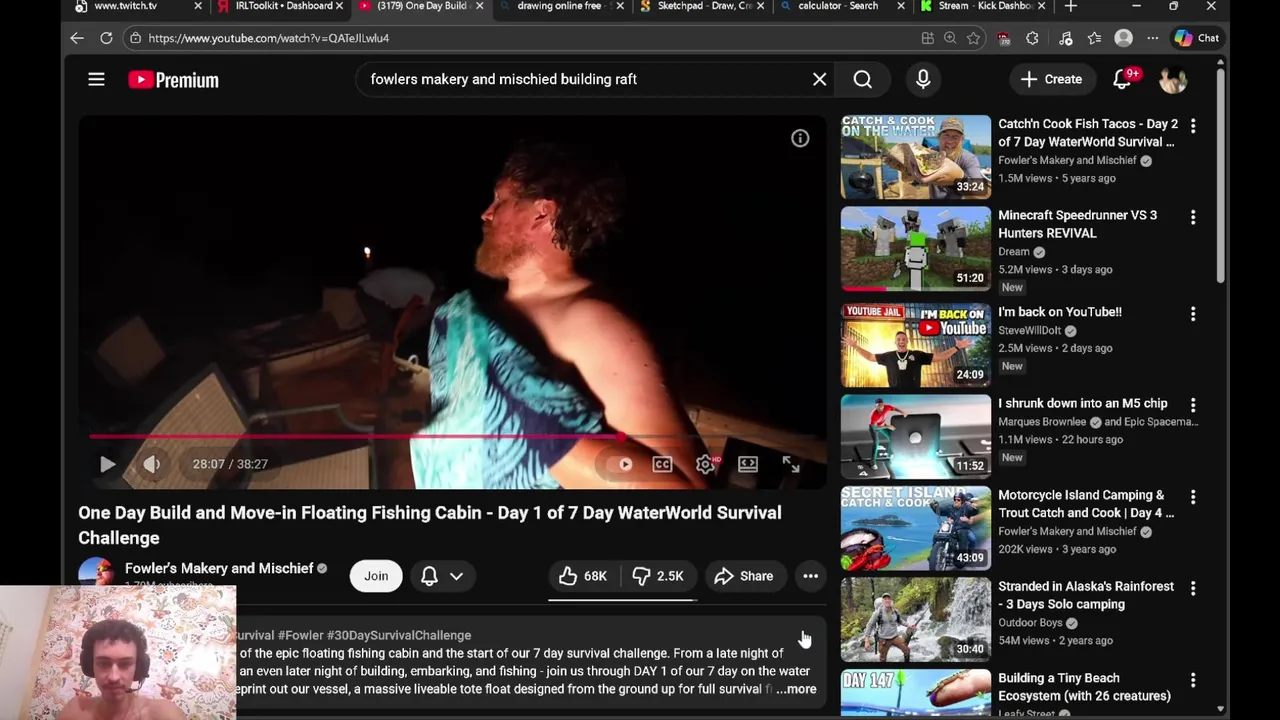Open the browser profile icon
Image resolution: width=1280 pixels, height=720 pixels.
tap(1124, 38)
